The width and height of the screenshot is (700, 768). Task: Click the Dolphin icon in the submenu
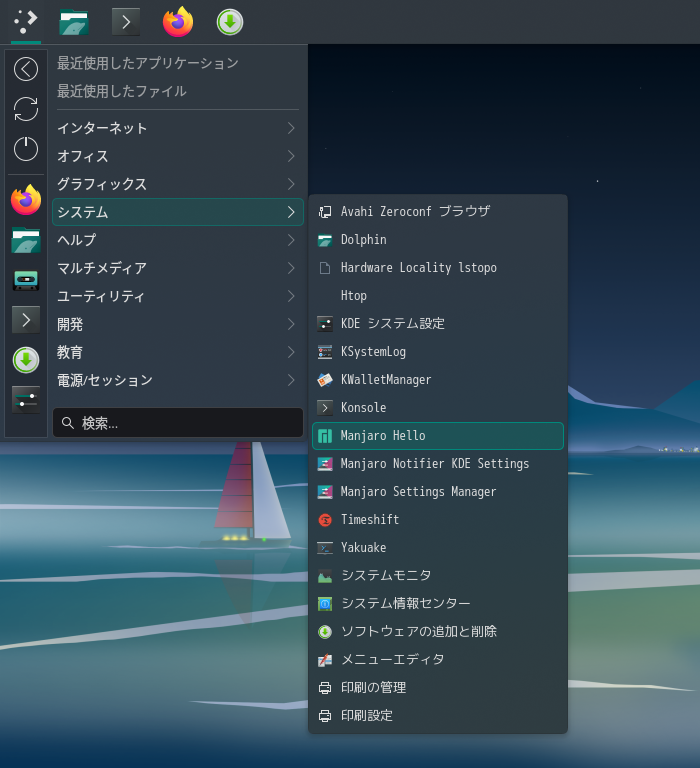[325, 240]
